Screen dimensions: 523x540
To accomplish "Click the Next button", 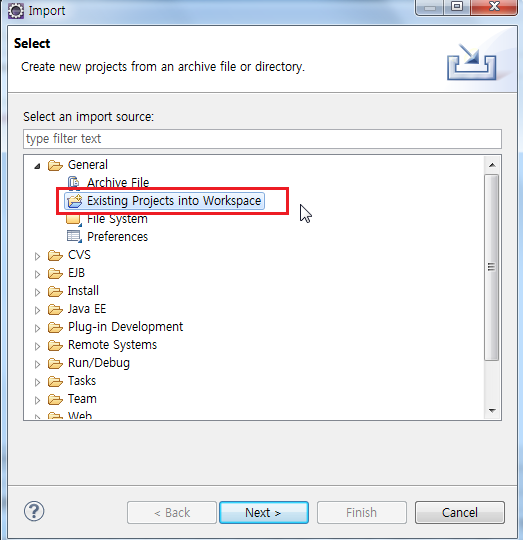I will [264, 512].
